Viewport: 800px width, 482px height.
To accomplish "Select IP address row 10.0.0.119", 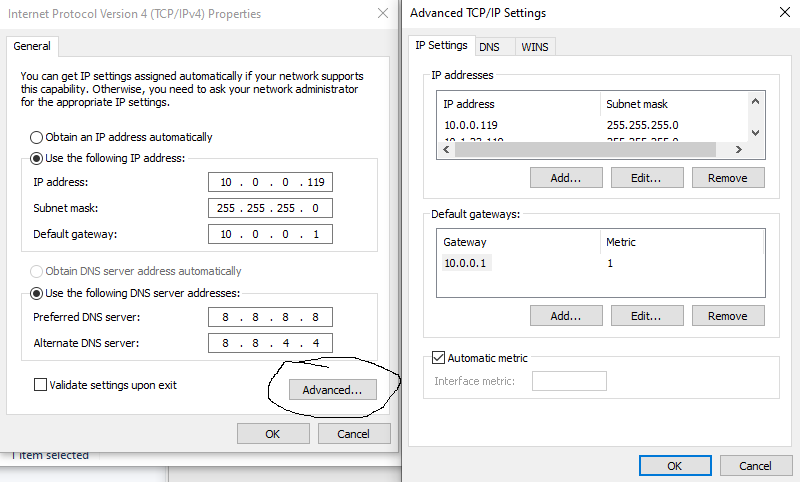I will click(x=471, y=125).
